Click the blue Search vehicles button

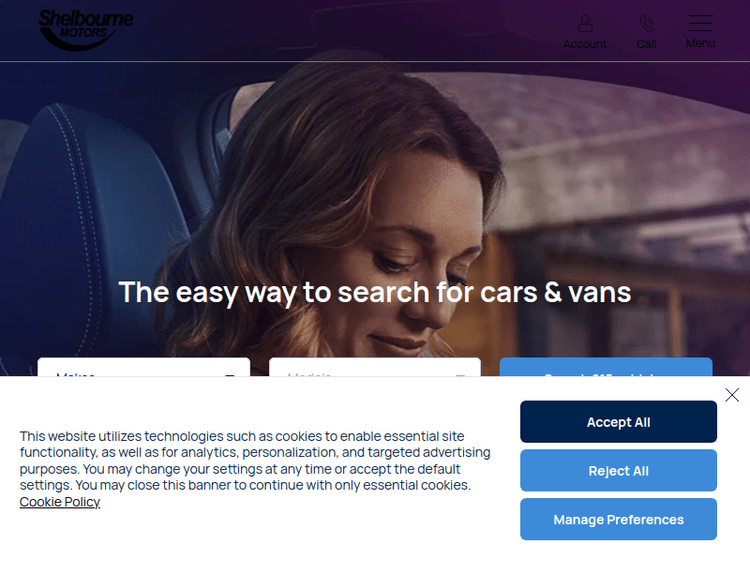pos(606,367)
